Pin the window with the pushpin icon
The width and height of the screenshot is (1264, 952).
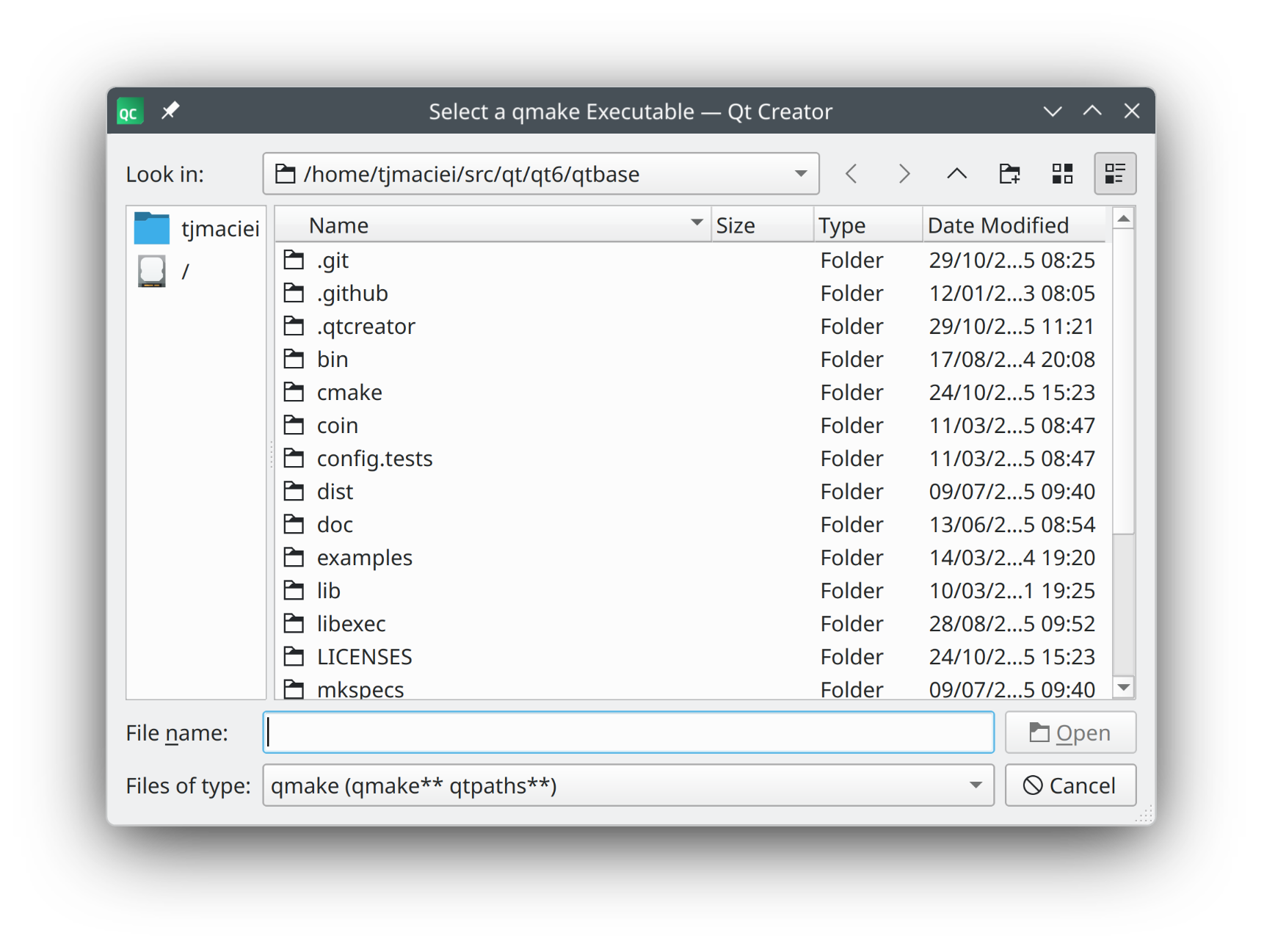(x=170, y=111)
